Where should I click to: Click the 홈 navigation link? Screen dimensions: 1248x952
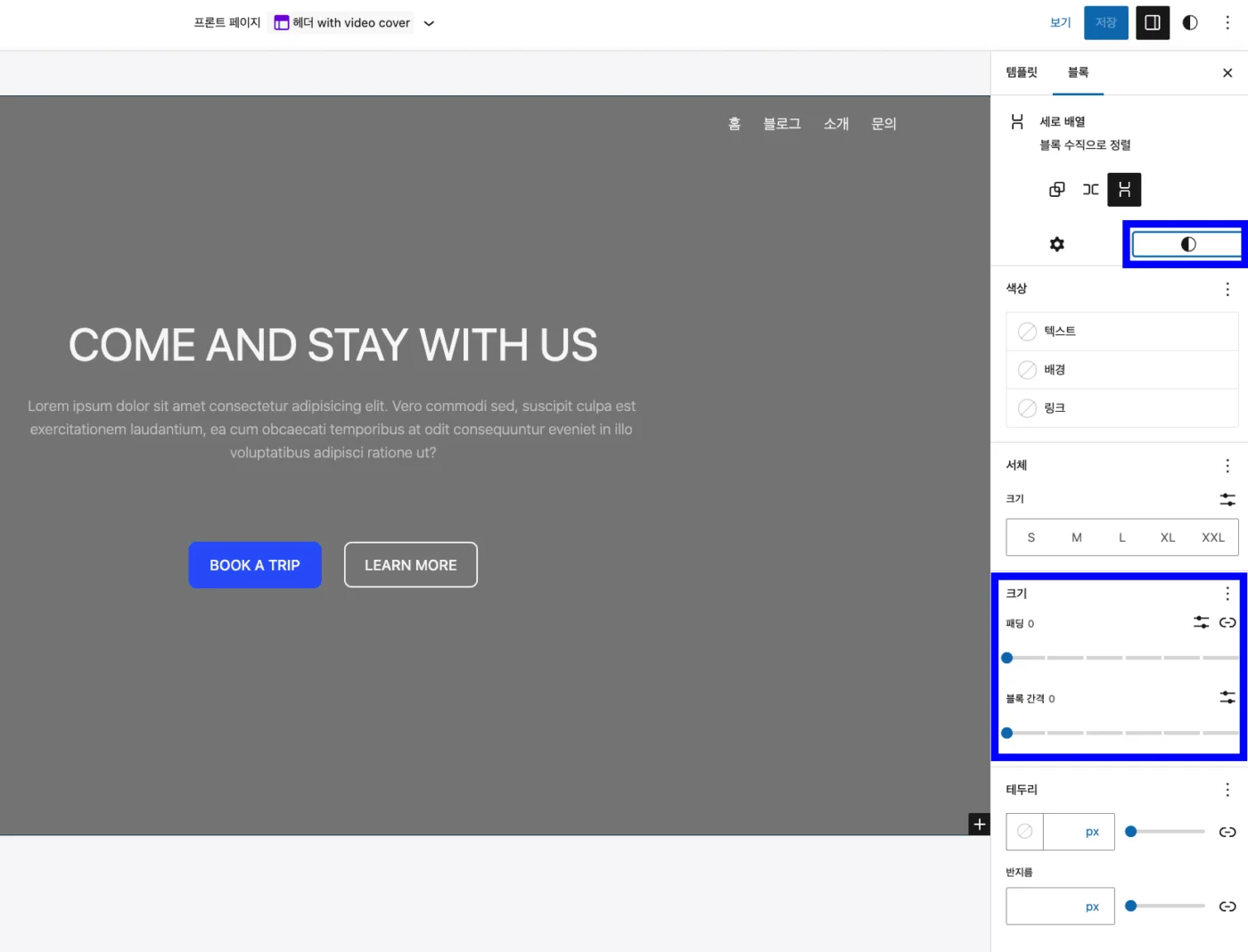pos(735,124)
